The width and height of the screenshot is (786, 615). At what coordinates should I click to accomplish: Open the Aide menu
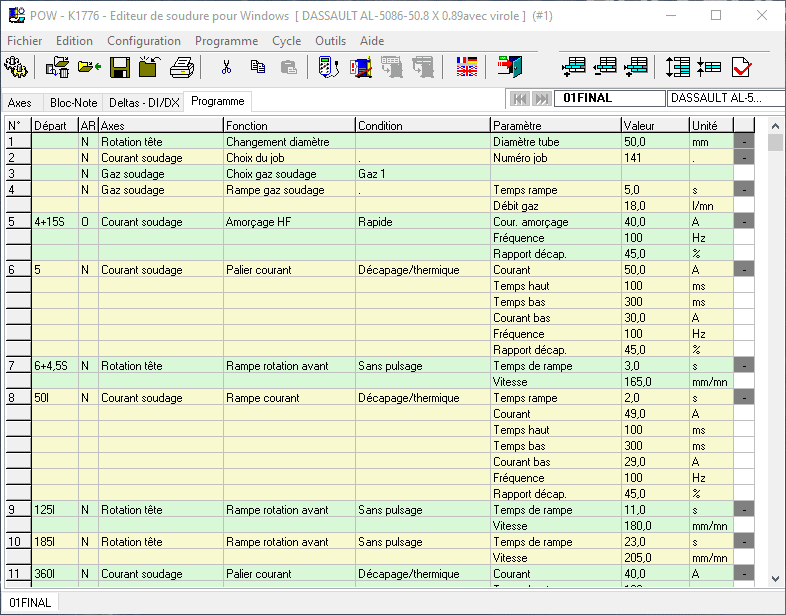pos(372,41)
